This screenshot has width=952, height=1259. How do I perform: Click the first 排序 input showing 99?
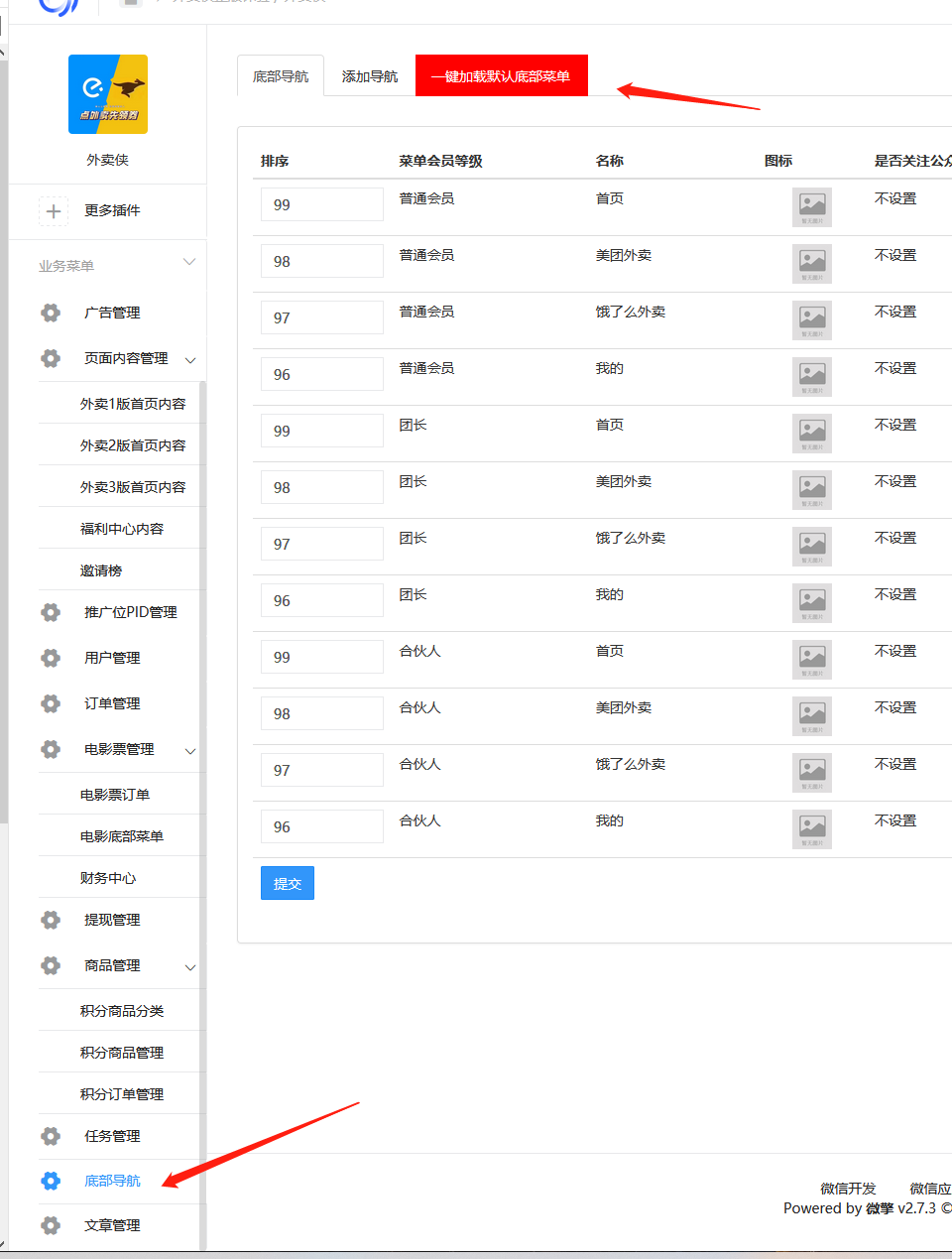tap(321, 203)
